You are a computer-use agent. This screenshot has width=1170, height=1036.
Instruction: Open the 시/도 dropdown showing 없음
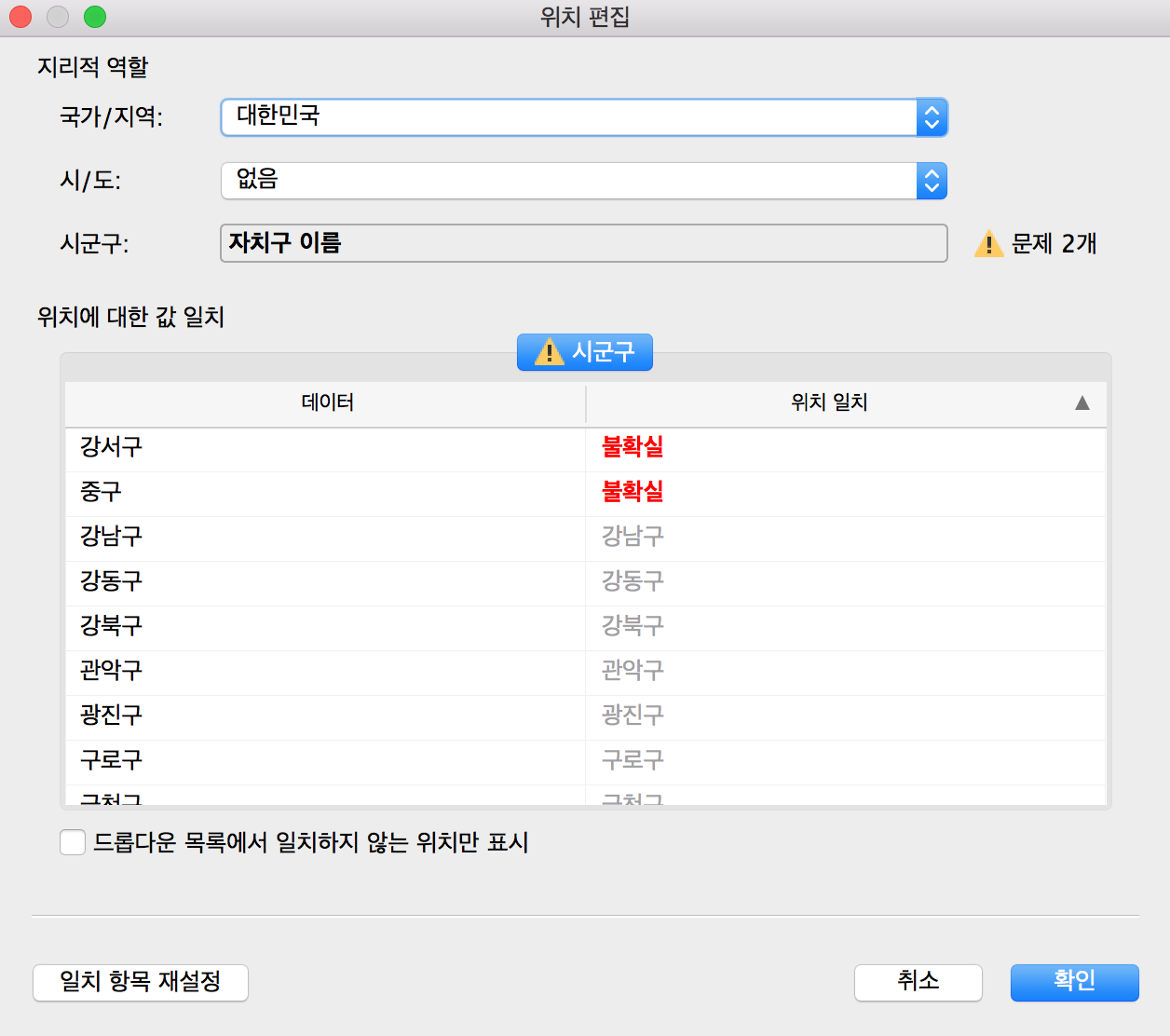(584, 181)
